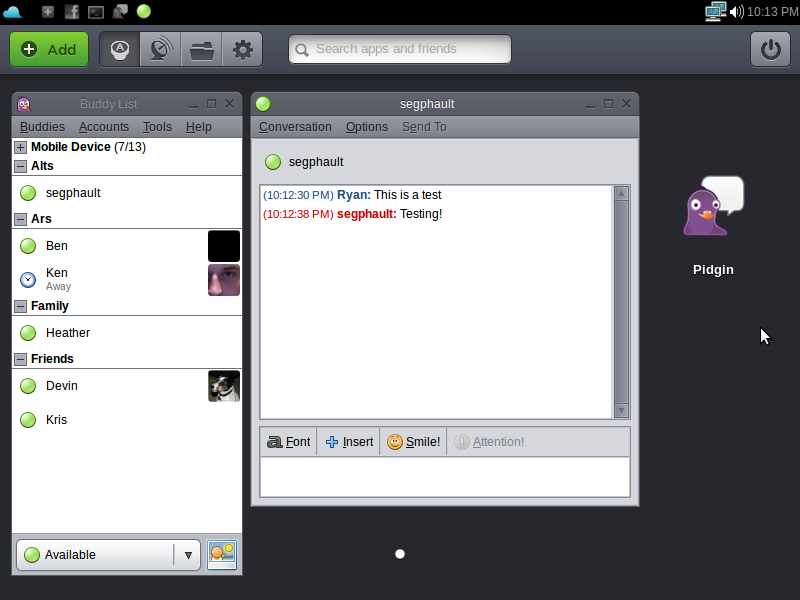Click the power button
Image resolution: width=800 pixels, height=600 pixels.
(770, 49)
